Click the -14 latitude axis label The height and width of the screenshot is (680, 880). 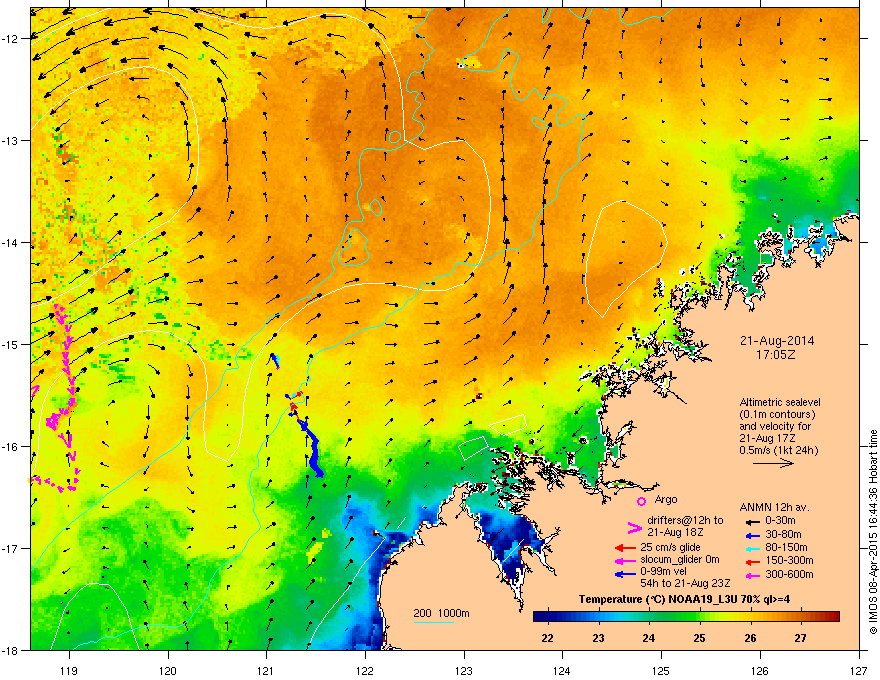pos(11,243)
